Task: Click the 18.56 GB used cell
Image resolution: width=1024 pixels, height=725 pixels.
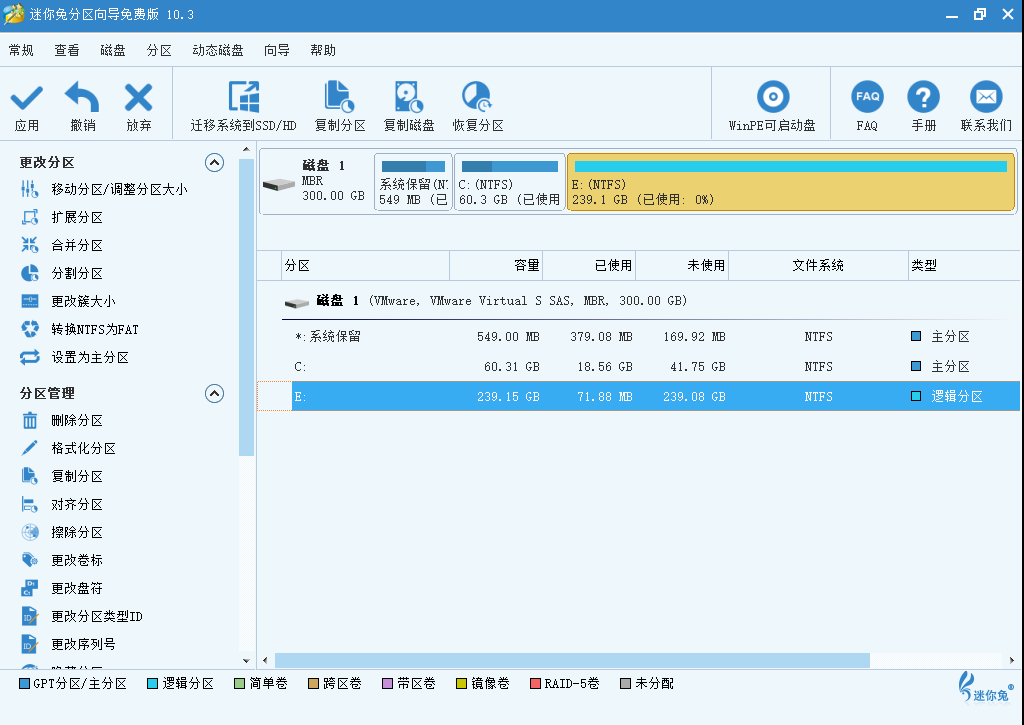Action: [605, 367]
